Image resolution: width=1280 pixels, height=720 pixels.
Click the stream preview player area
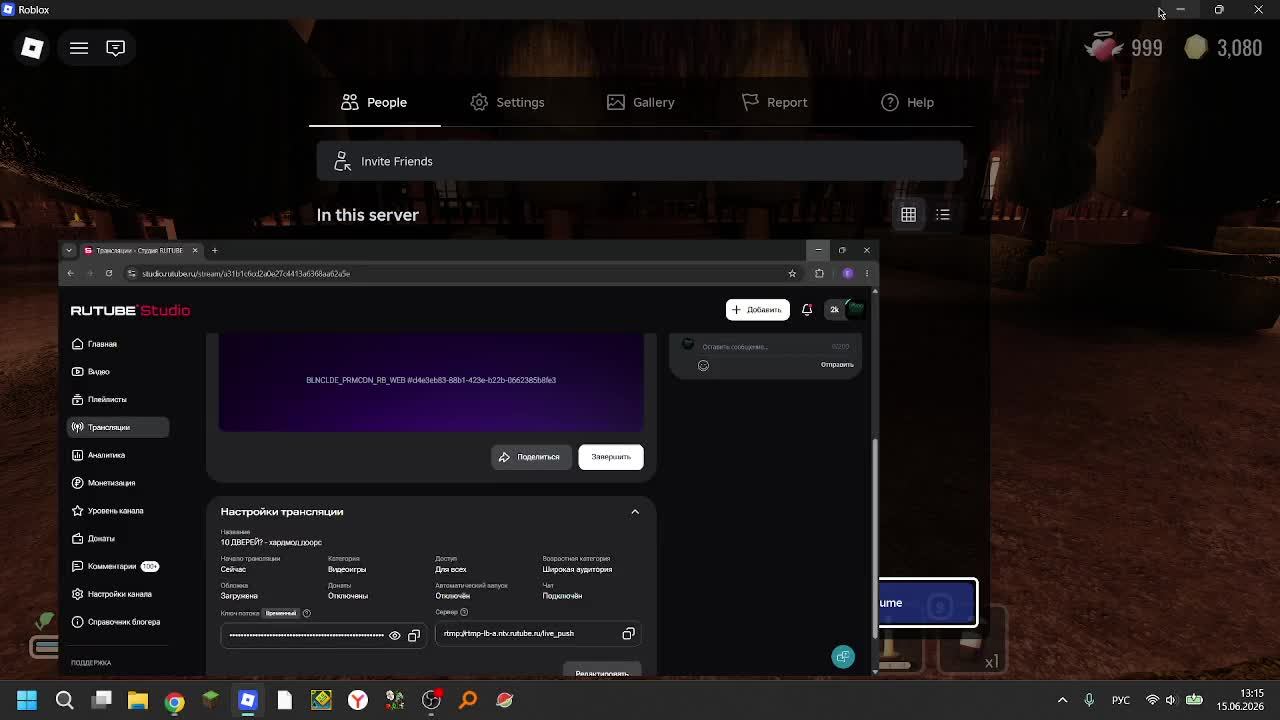[x=431, y=383]
